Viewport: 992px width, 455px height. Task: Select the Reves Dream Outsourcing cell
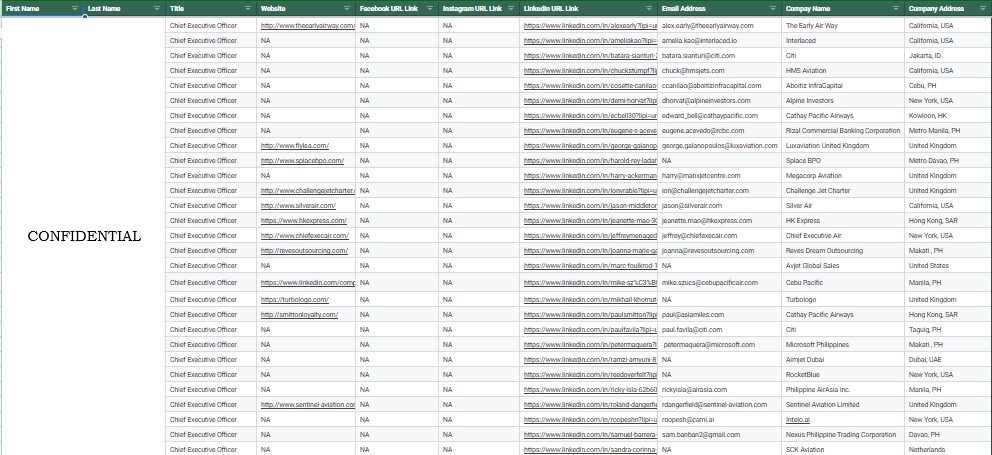tap(843, 251)
